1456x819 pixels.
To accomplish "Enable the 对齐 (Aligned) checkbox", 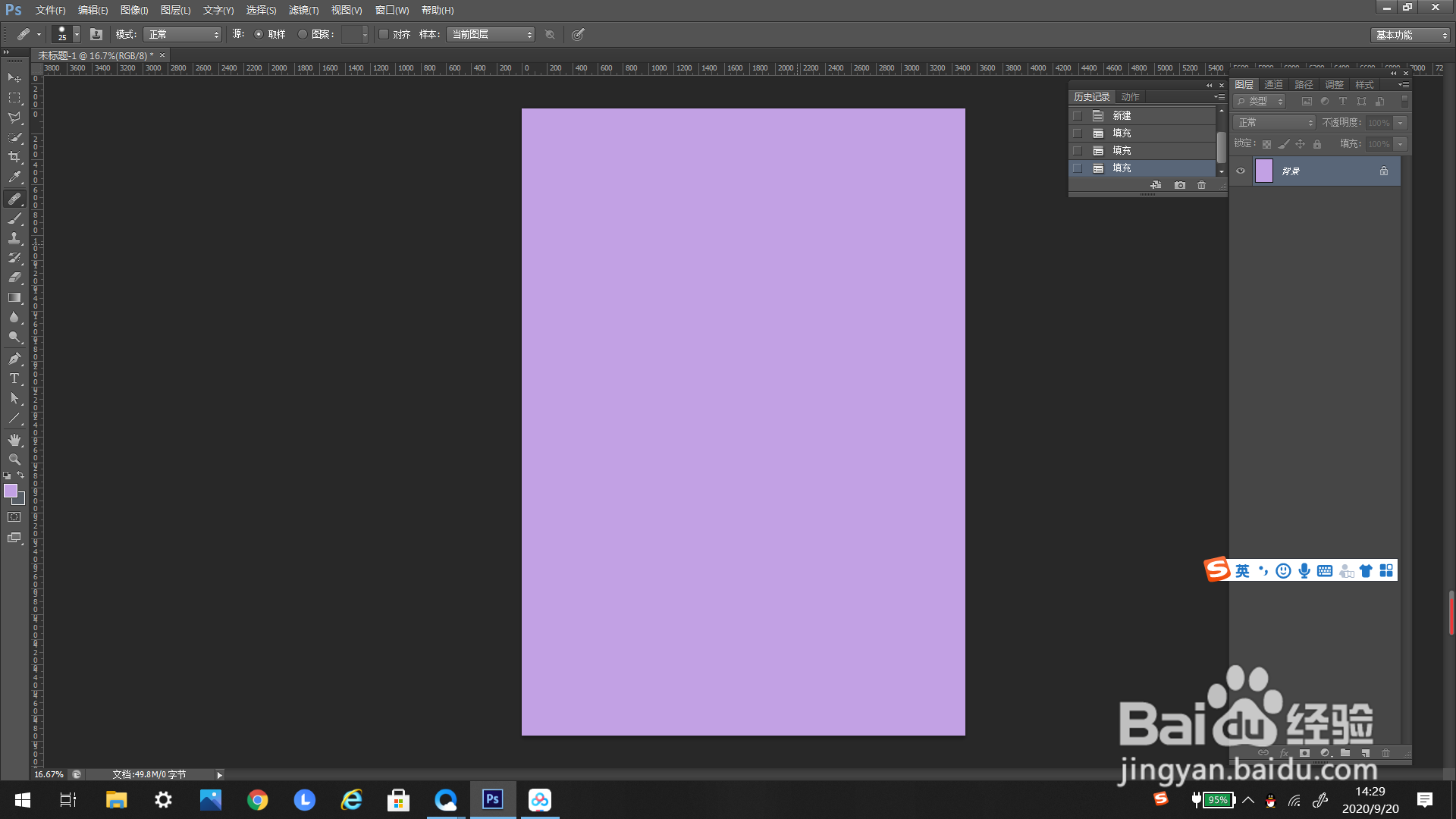I will click(x=384, y=34).
